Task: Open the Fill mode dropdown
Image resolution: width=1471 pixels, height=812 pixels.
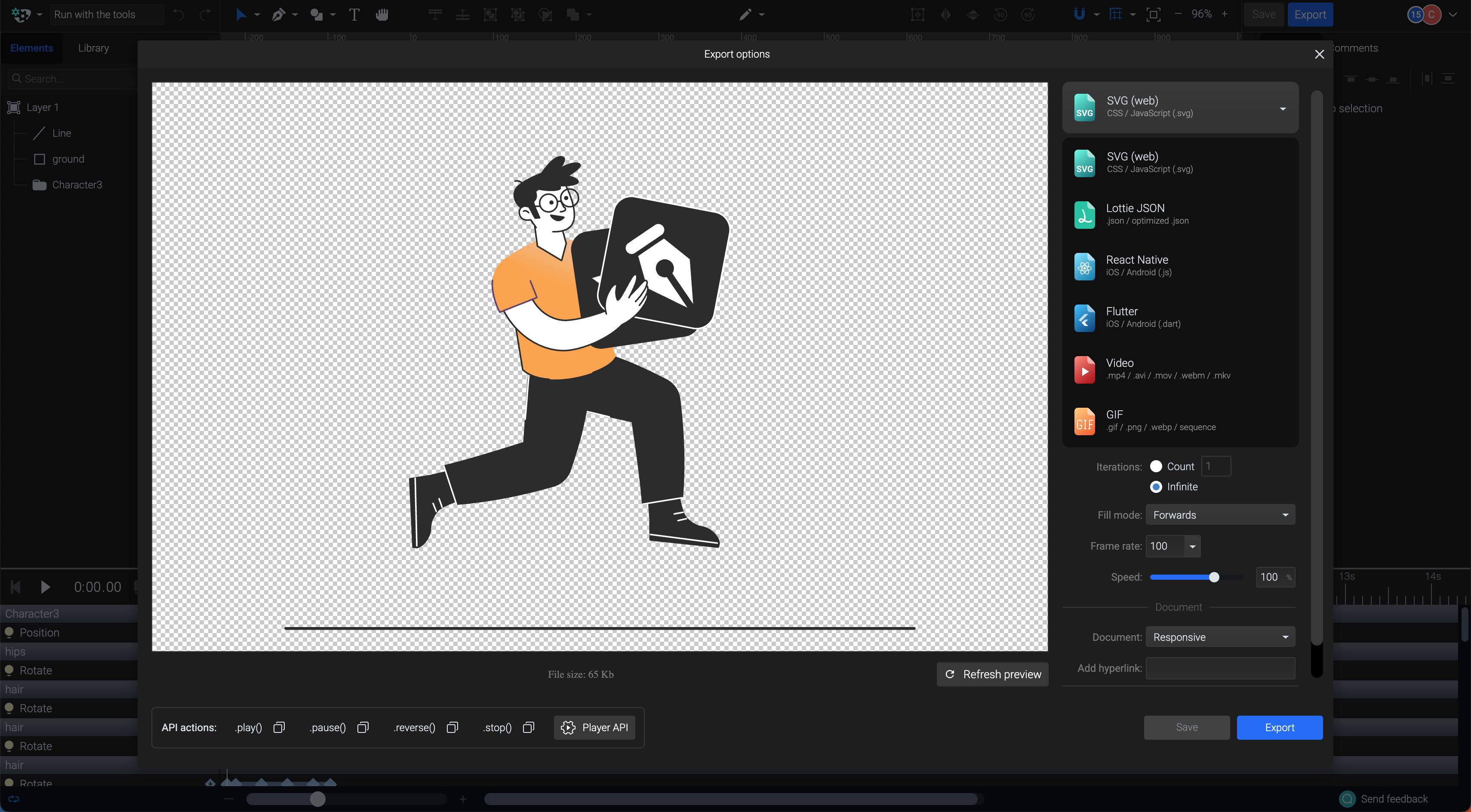Action: click(1220, 514)
